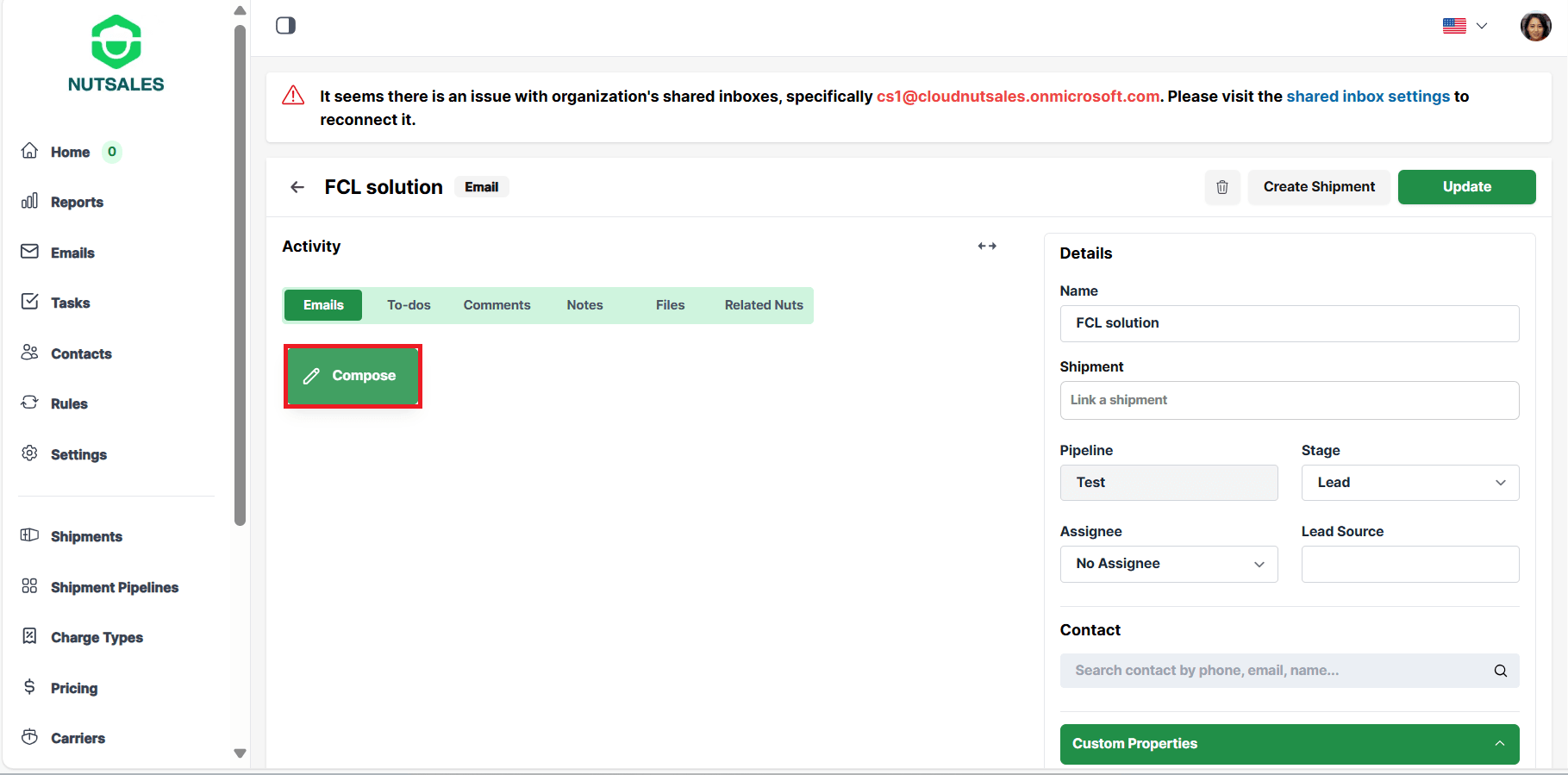1568x775 pixels.
Task: Switch to the Notes tab
Action: click(x=584, y=305)
